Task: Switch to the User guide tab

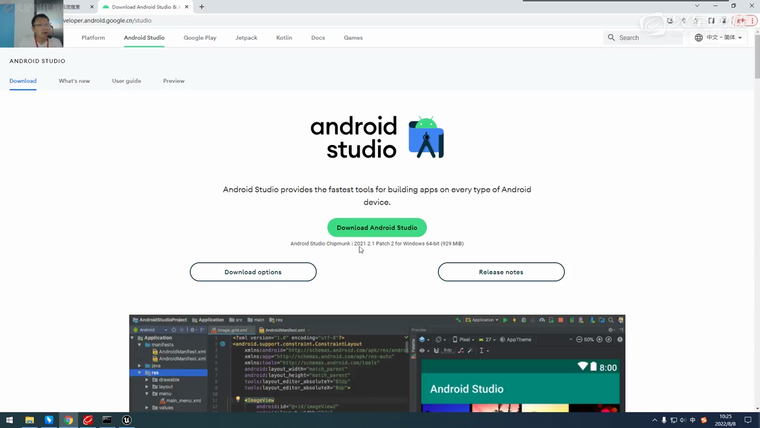Action: coord(126,81)
